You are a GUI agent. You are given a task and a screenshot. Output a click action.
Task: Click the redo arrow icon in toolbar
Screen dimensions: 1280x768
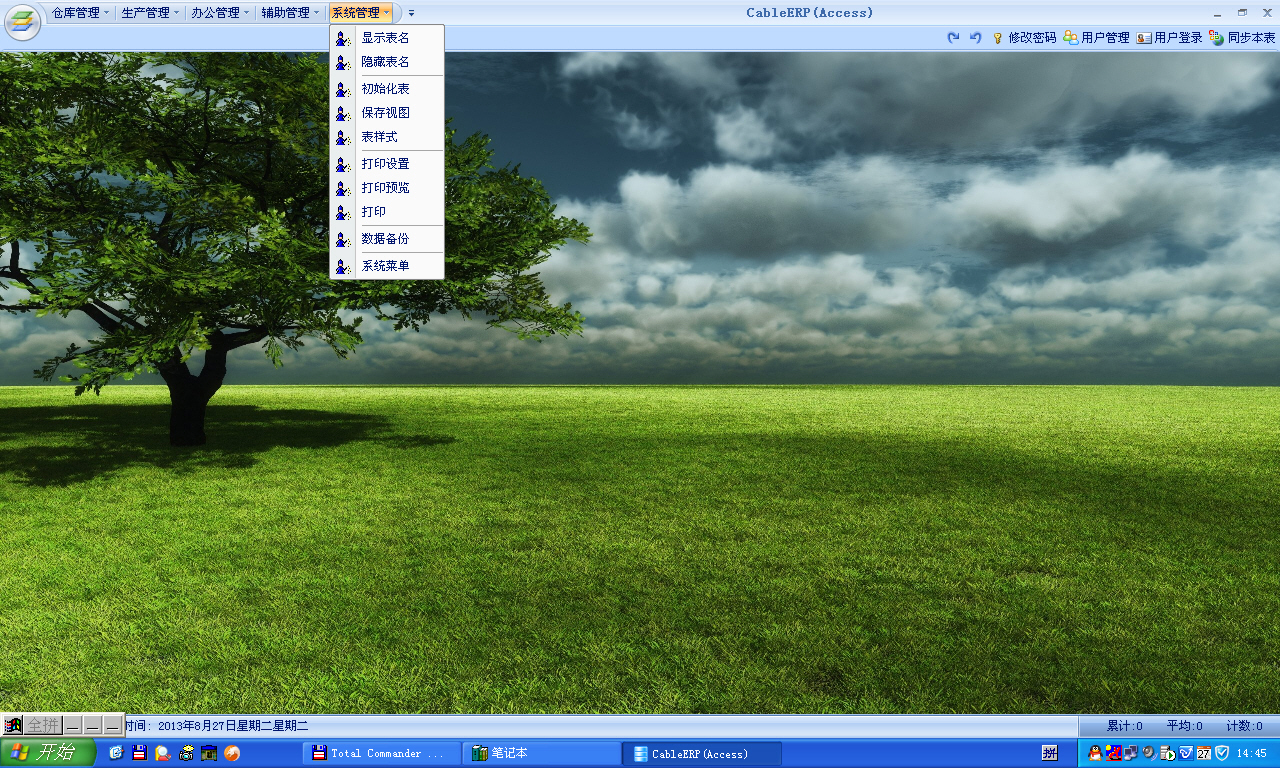[x=953, y=38]
